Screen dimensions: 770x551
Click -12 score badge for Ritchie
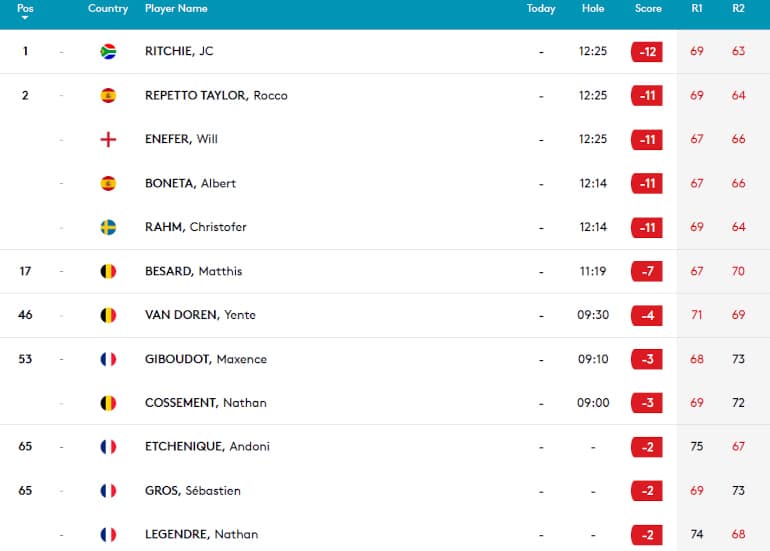tap(647, 52)
